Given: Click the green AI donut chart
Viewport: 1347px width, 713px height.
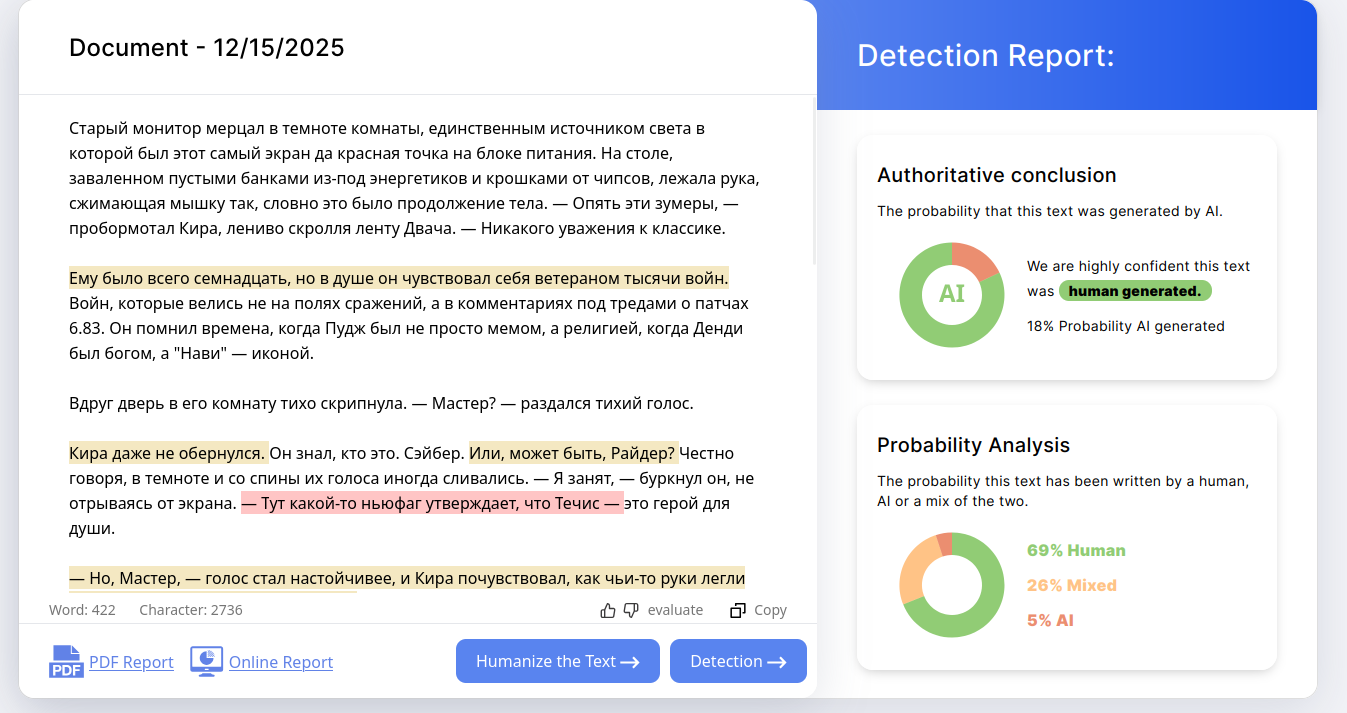Looking at the screenshot, I should 951,294.
